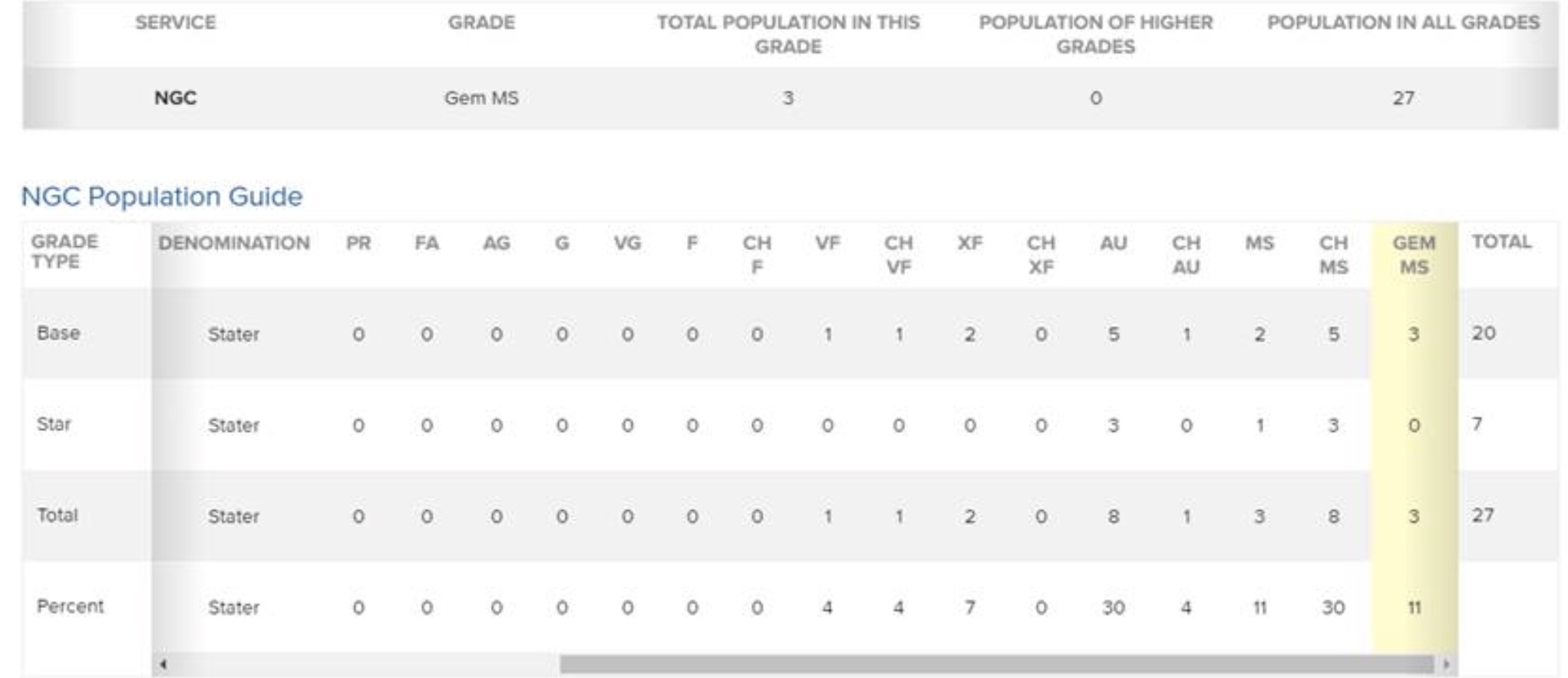Click the CH VF column header
The image size is (1568, 678).
point(898,255)
